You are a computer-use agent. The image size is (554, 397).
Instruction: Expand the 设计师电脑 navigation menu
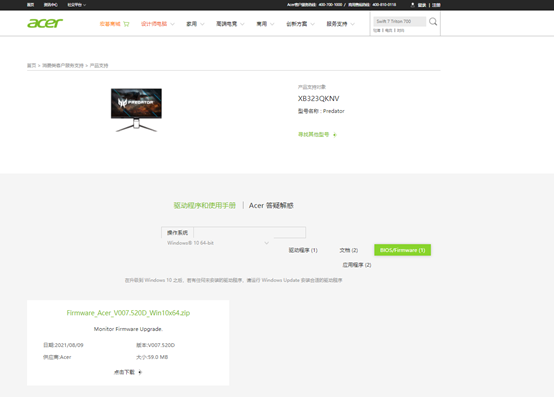158,24
